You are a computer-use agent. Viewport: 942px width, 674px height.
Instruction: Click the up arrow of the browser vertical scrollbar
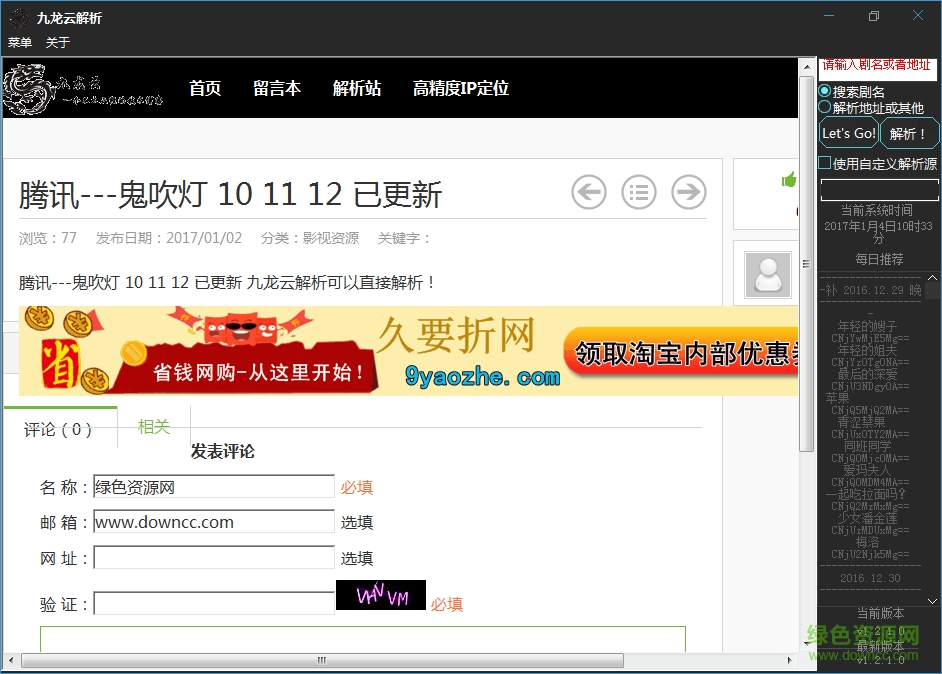pos(807,67)
